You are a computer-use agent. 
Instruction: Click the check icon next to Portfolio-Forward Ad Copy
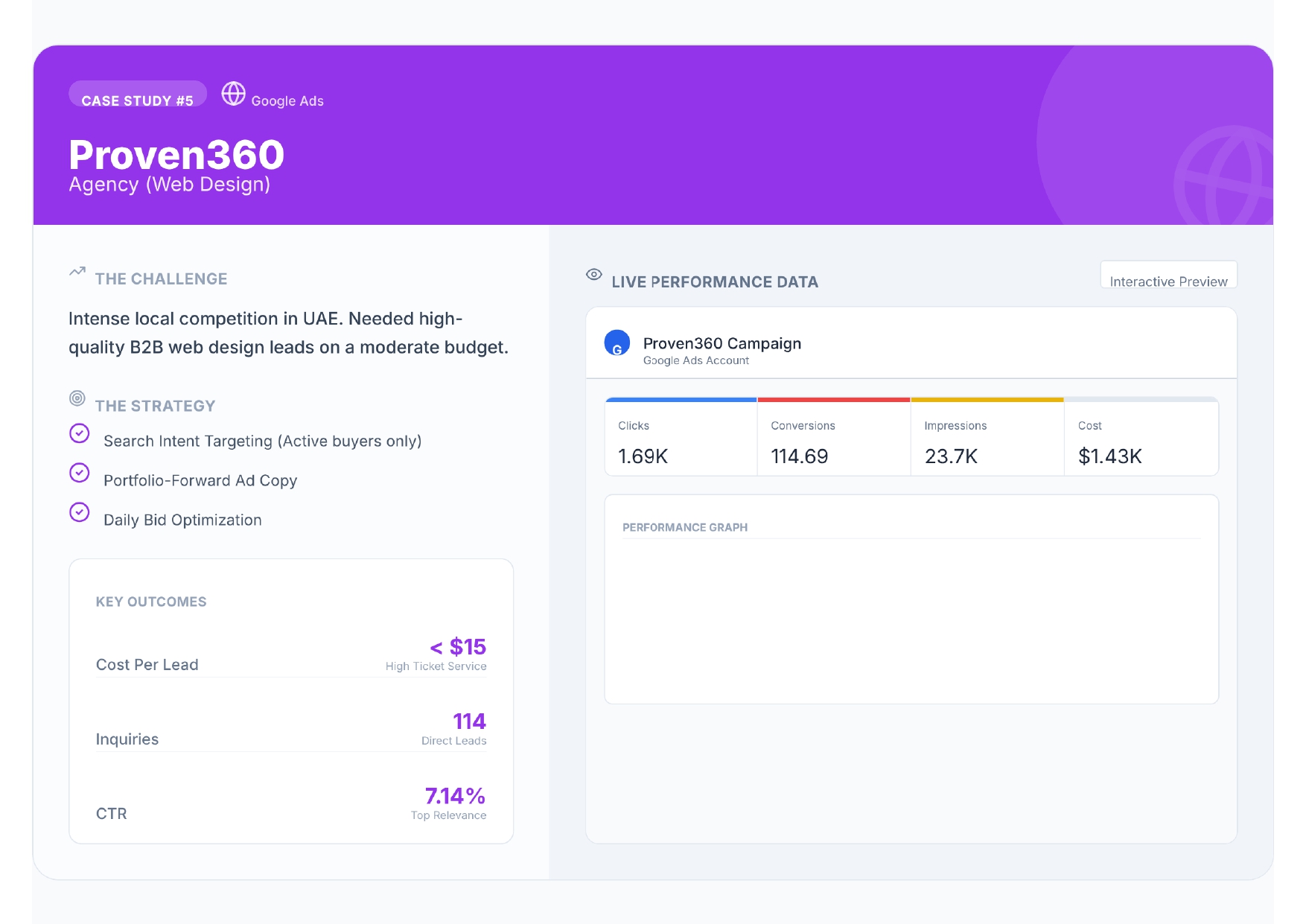(80, 473)
